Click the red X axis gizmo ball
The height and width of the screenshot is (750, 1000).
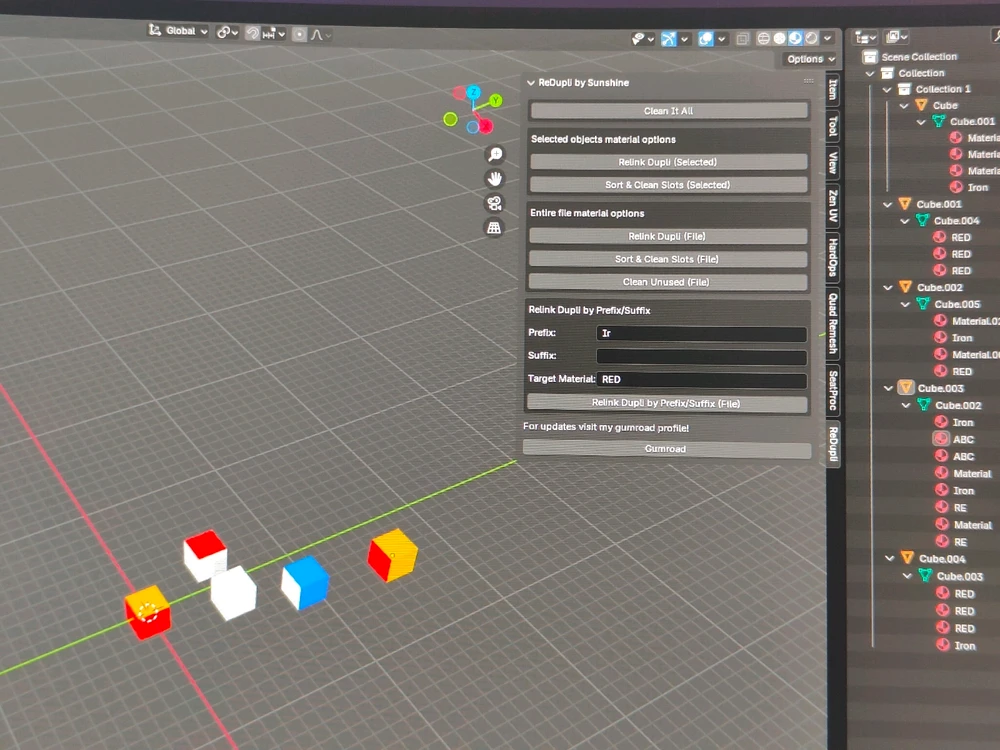coord(485,126)
